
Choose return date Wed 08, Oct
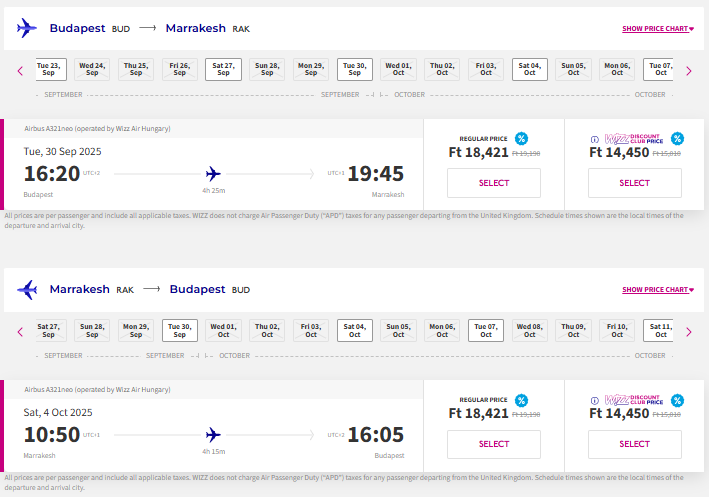point(529,331)
